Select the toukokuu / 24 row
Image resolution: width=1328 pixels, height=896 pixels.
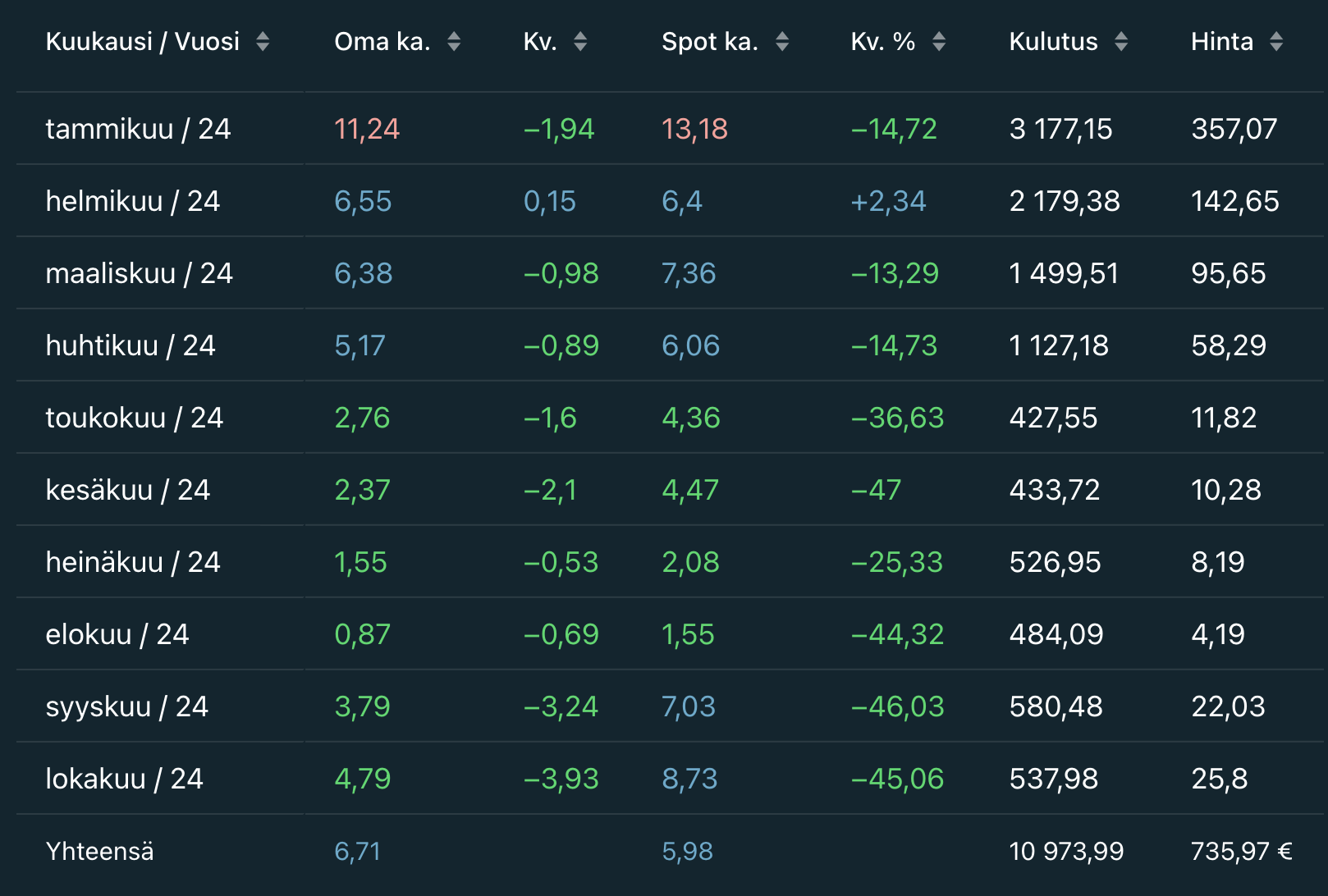(134, 418)
